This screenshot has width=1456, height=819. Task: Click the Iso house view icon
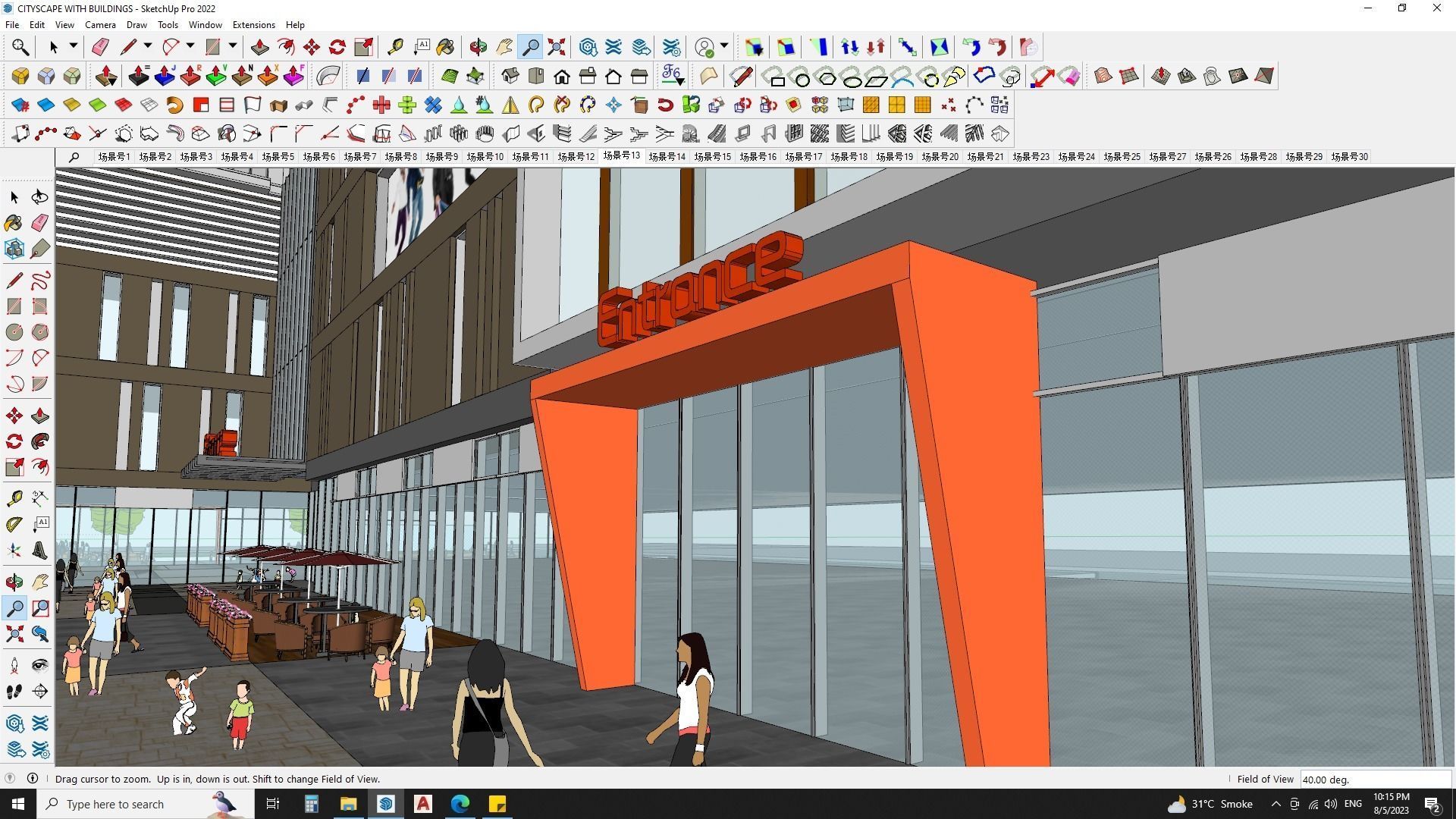coord(510,76)
